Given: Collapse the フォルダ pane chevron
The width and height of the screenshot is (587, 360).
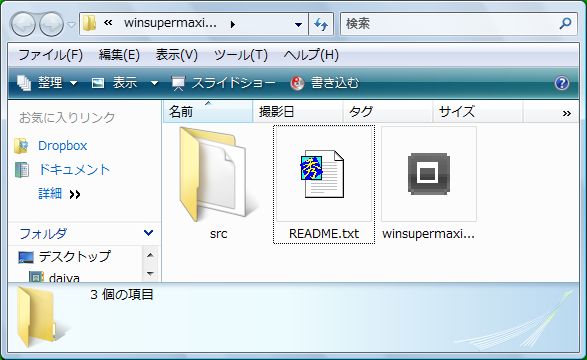Looking at the screenshot, I should 148,233.
